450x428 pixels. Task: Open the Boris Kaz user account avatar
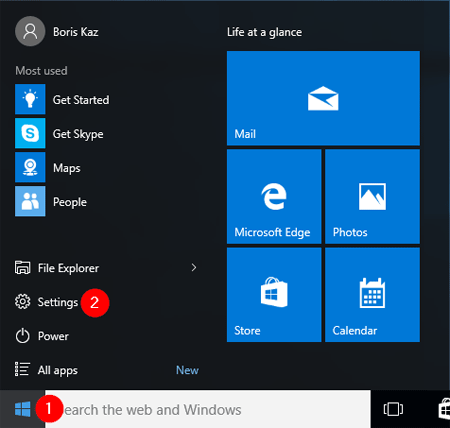[x=30, y=31]
